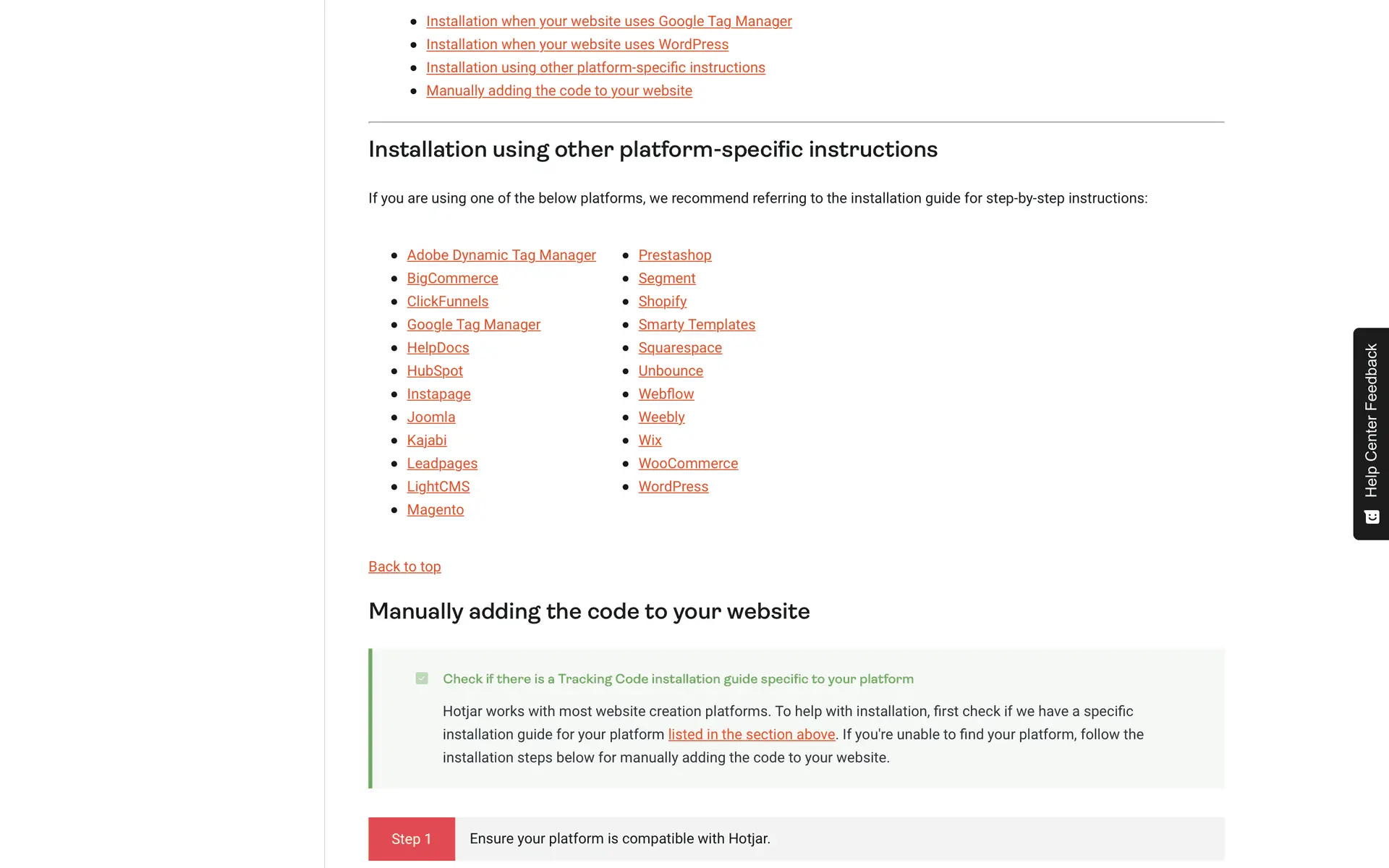Click the Back to top link

tap(404, 567)
